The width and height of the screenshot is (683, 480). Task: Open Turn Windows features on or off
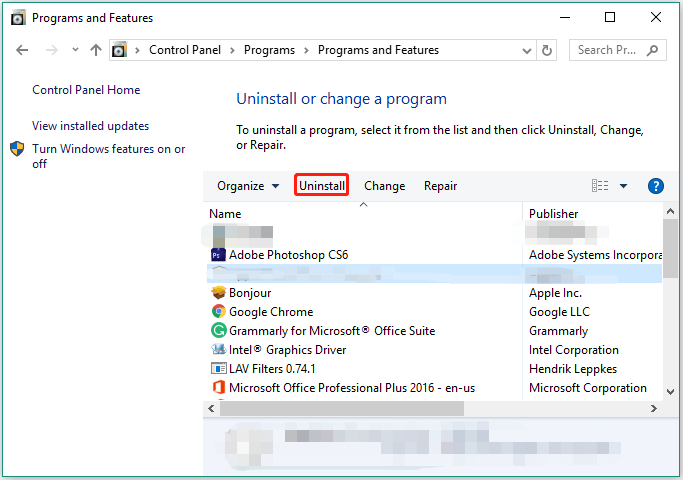point(108,156)
